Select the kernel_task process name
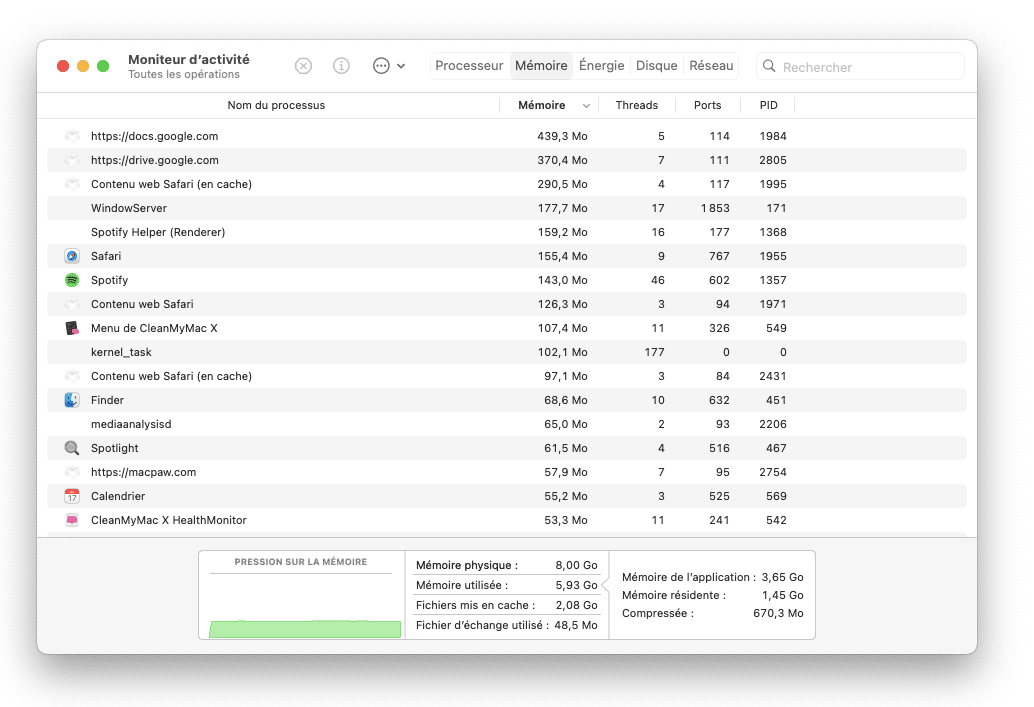This screenshot has width=1034, height=707. tap(121, 352)
